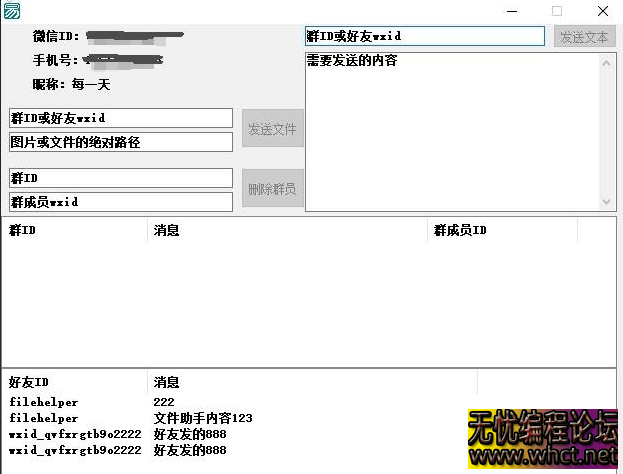Image resolution: width=623 pixels, height=474 pixels.
Task: Click the message text 文件助手内容123
Action: click(x=203, y=418)
